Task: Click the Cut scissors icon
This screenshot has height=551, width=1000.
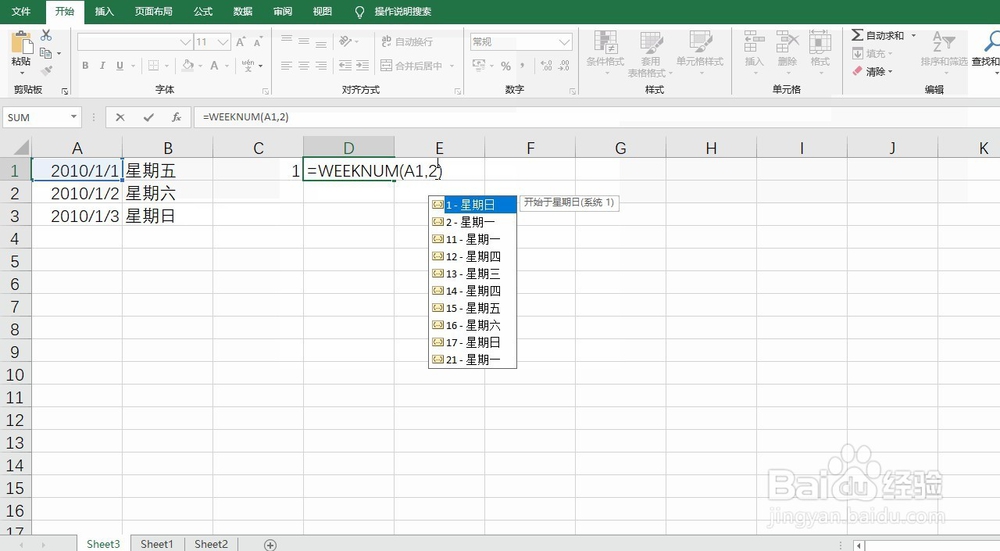Action: [x=46, y=35]
